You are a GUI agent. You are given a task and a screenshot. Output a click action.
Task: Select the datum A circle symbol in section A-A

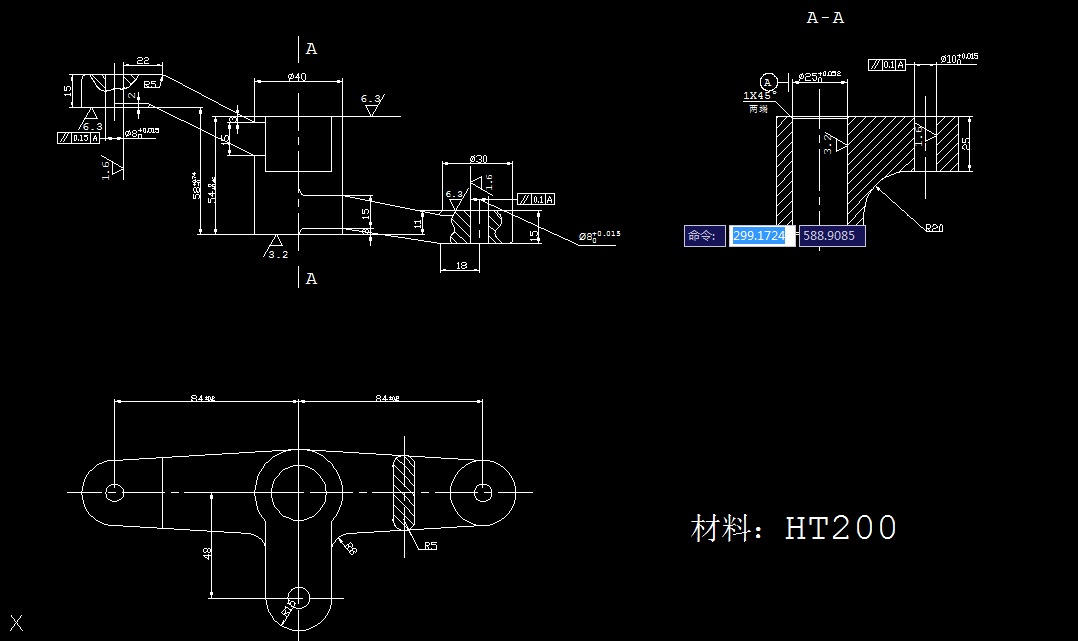[x=768, y=83]
